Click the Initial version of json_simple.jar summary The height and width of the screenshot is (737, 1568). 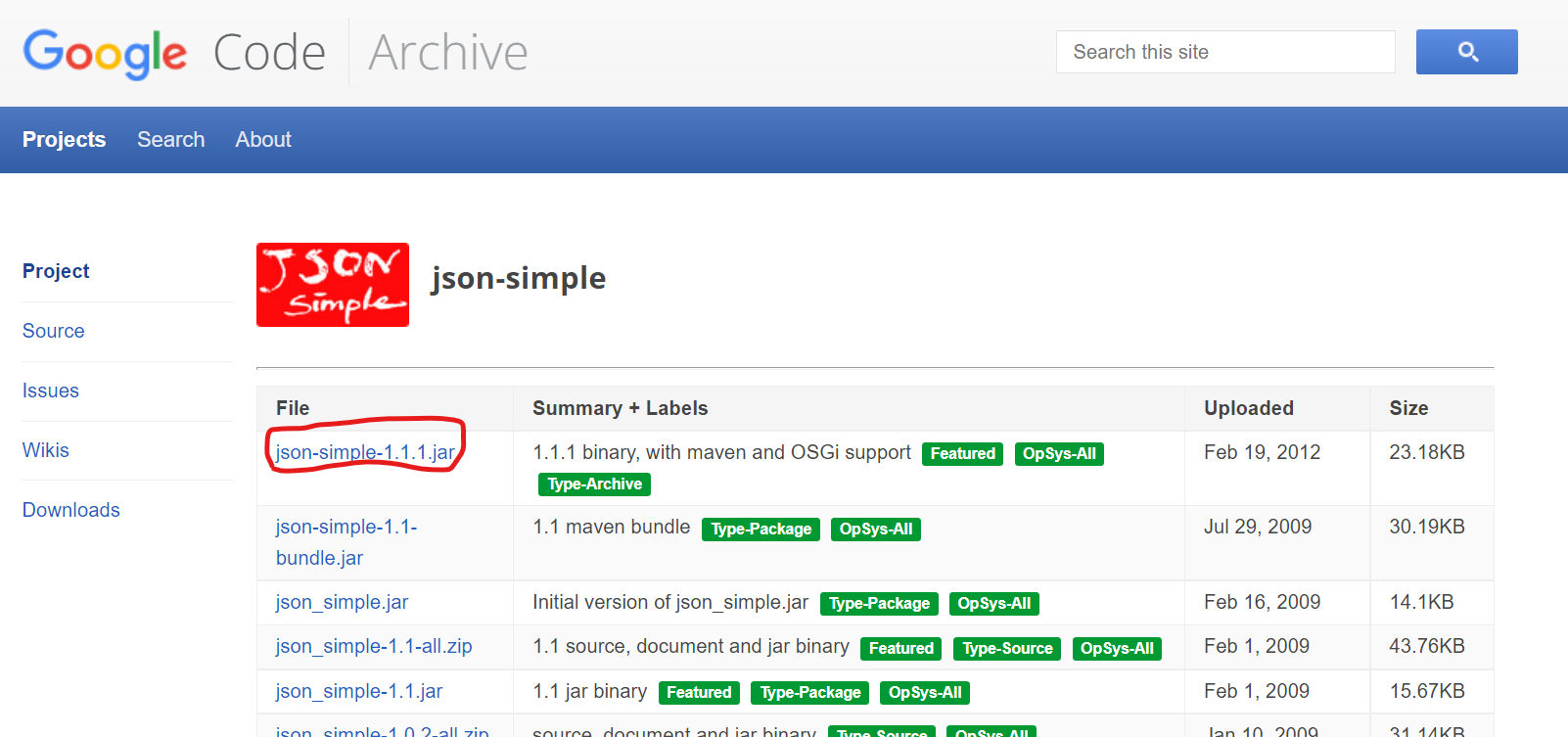pos(670,602)
